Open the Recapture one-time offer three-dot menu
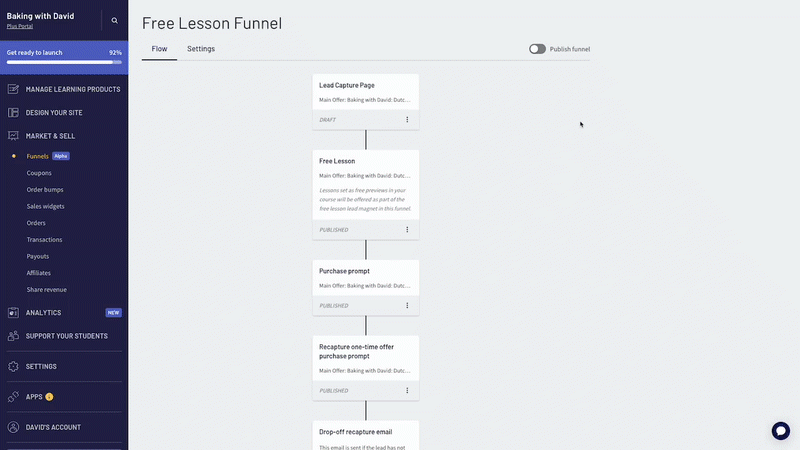This screenshot has height=450, width=800. coord(407,390)
